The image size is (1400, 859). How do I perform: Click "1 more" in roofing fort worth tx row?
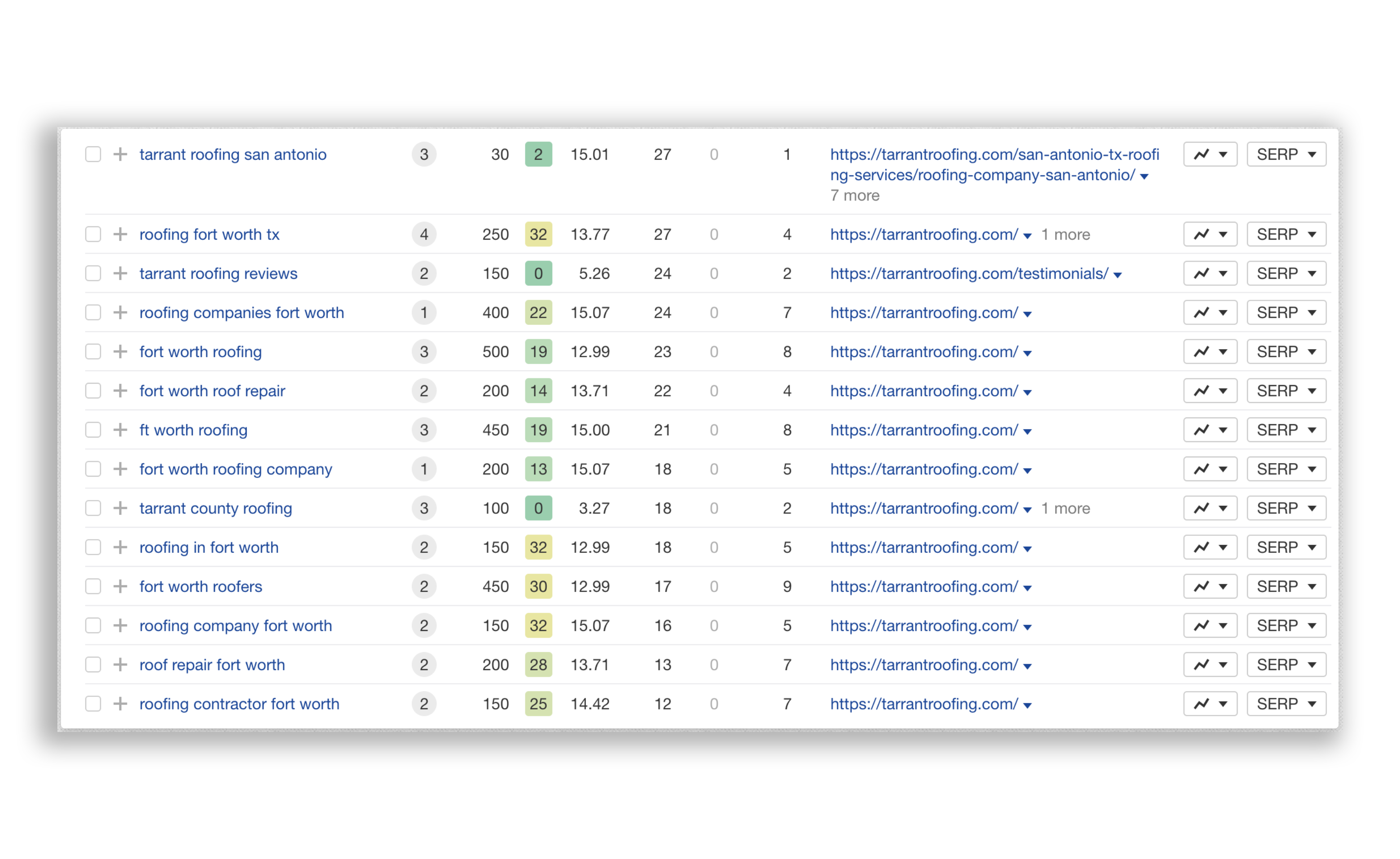point(1065,235)
